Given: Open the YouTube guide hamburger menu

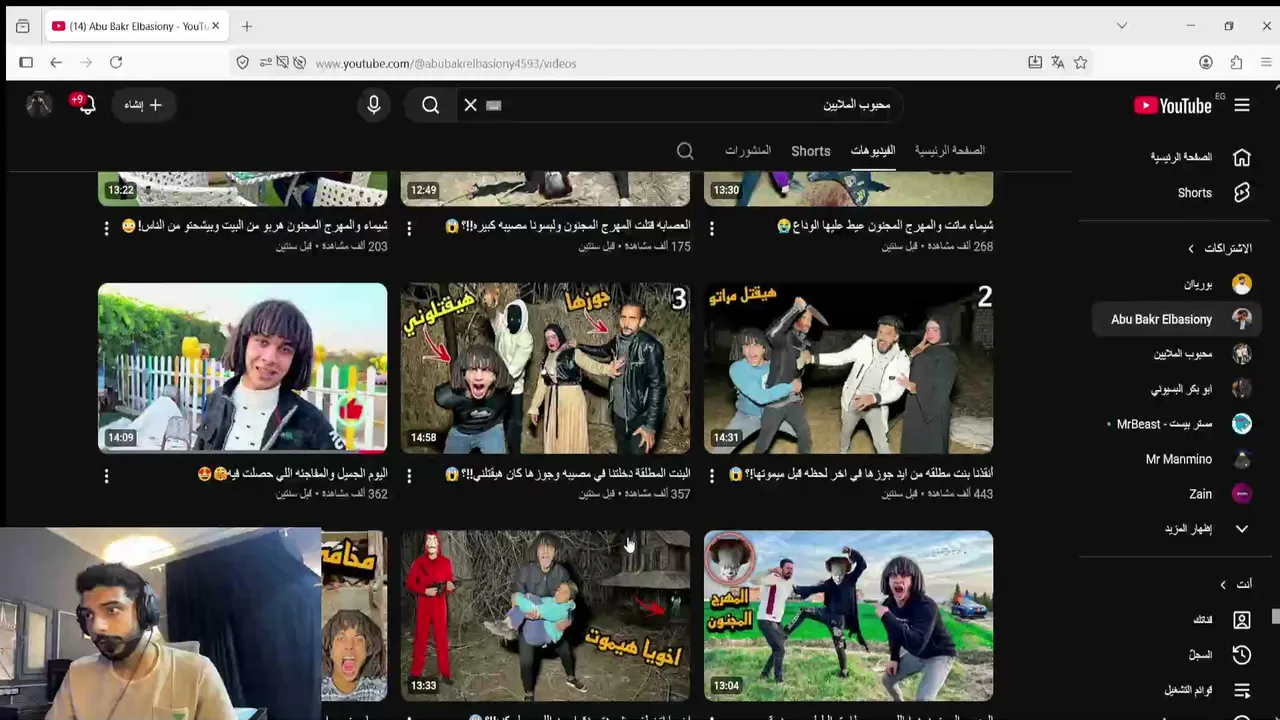Looking at the screenshot, I should (1242, 105).
